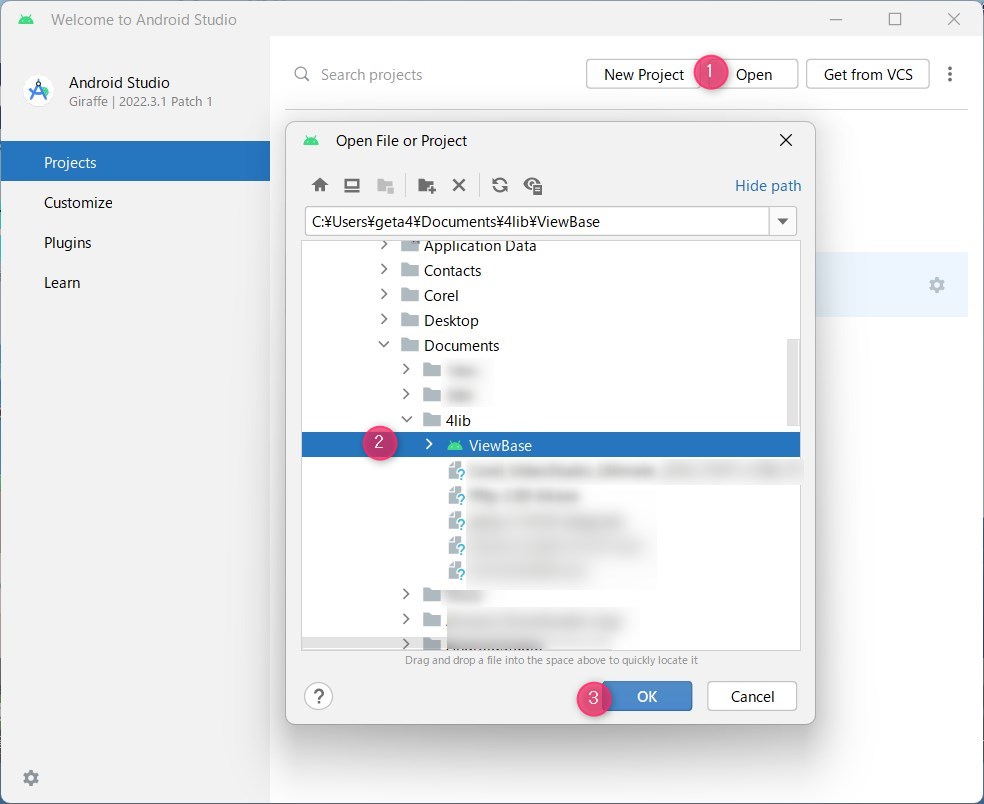The height and width of the screenshot is (804, 984).
Task: Select the Desktop folder row
Action: pyautogui.click(x=551, y=321)
